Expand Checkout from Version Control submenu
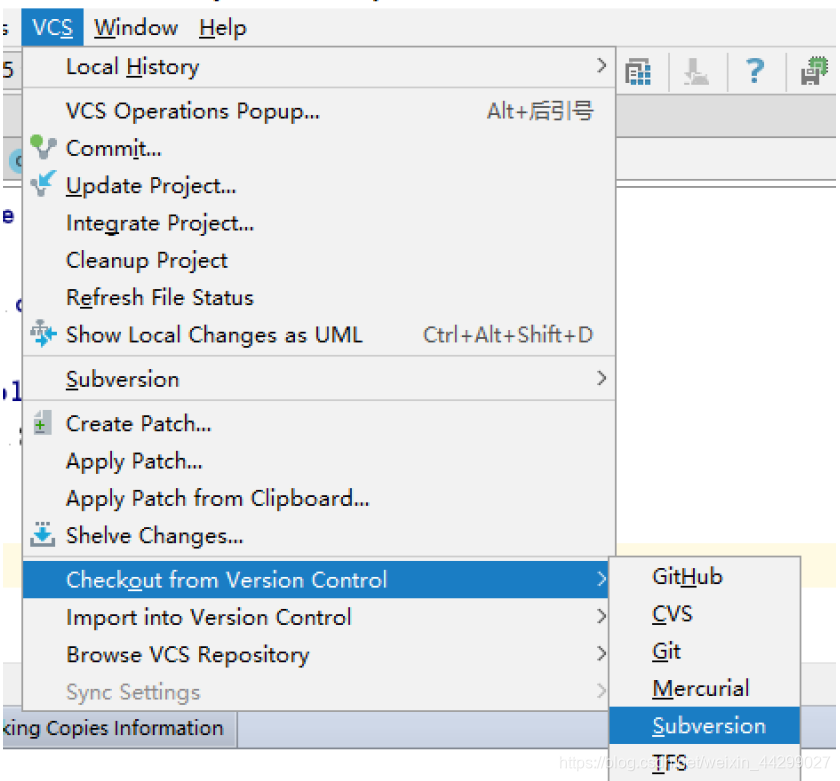 point(316,580)
